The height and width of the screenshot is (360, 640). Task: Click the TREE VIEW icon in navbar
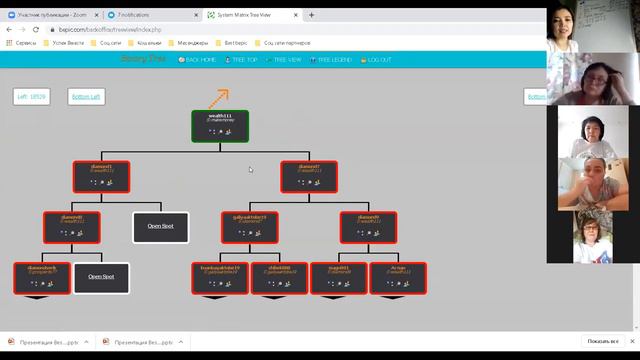[269, 60]
